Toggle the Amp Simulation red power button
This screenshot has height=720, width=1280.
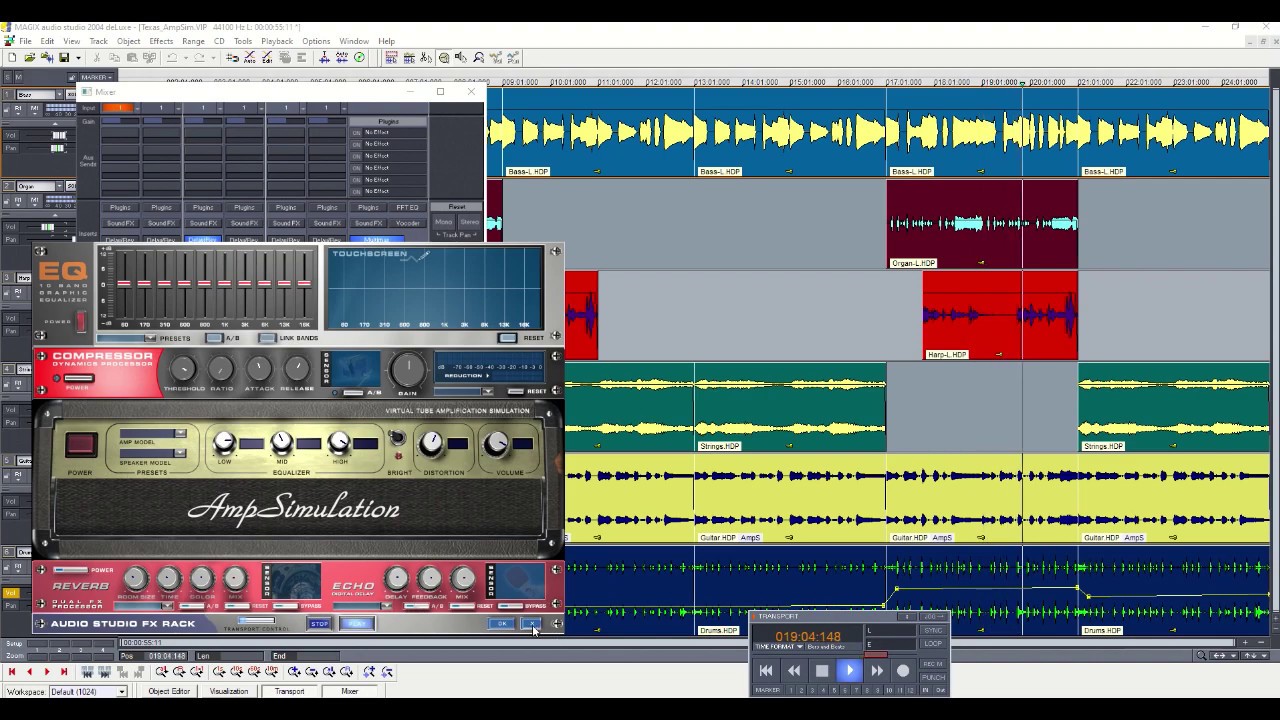(80, 445)
